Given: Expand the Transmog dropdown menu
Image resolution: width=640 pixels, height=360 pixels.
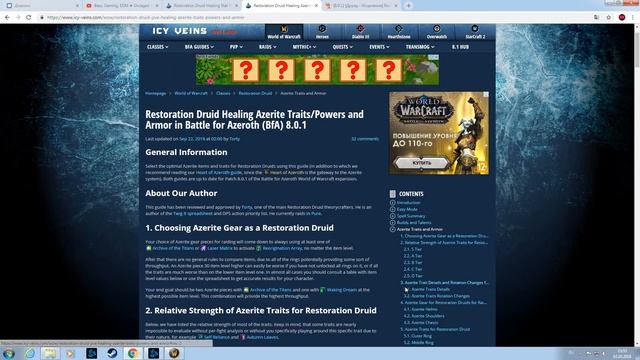Looking at the screenshot, I should tap(420, 47).
